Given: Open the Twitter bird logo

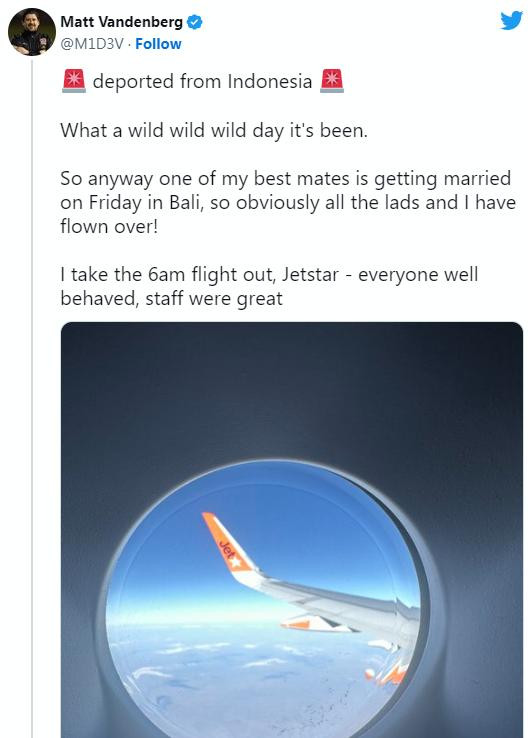Looking at the screenshot, I should [512, 21].
